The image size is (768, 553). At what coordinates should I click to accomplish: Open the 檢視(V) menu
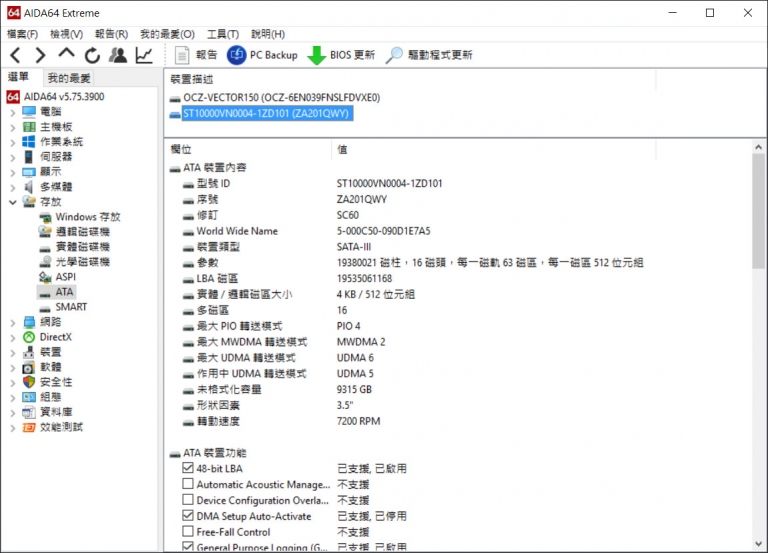[x=67, y=34]
